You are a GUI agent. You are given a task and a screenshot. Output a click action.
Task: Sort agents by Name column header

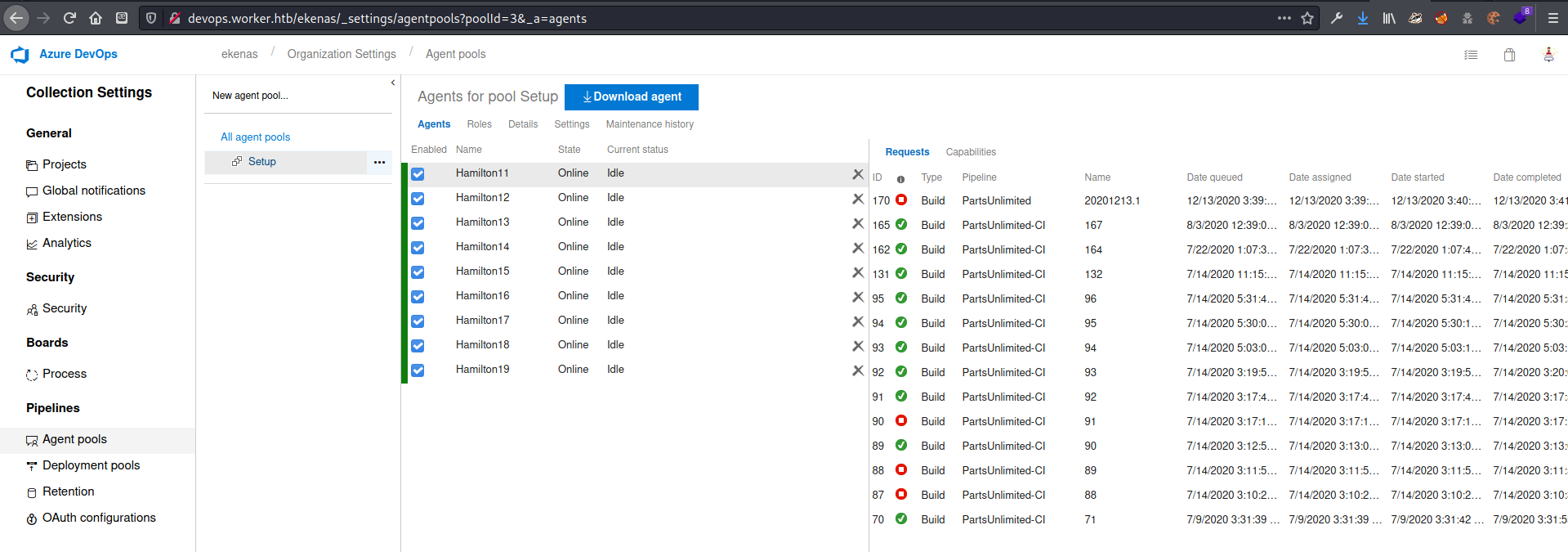coord(469,150)
